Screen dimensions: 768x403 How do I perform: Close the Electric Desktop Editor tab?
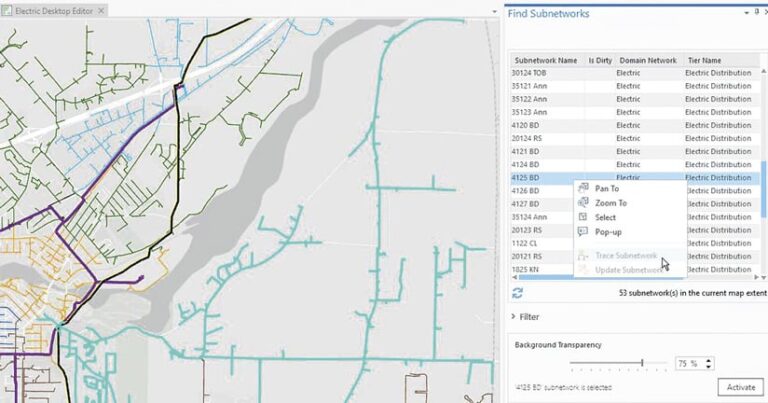101,10
